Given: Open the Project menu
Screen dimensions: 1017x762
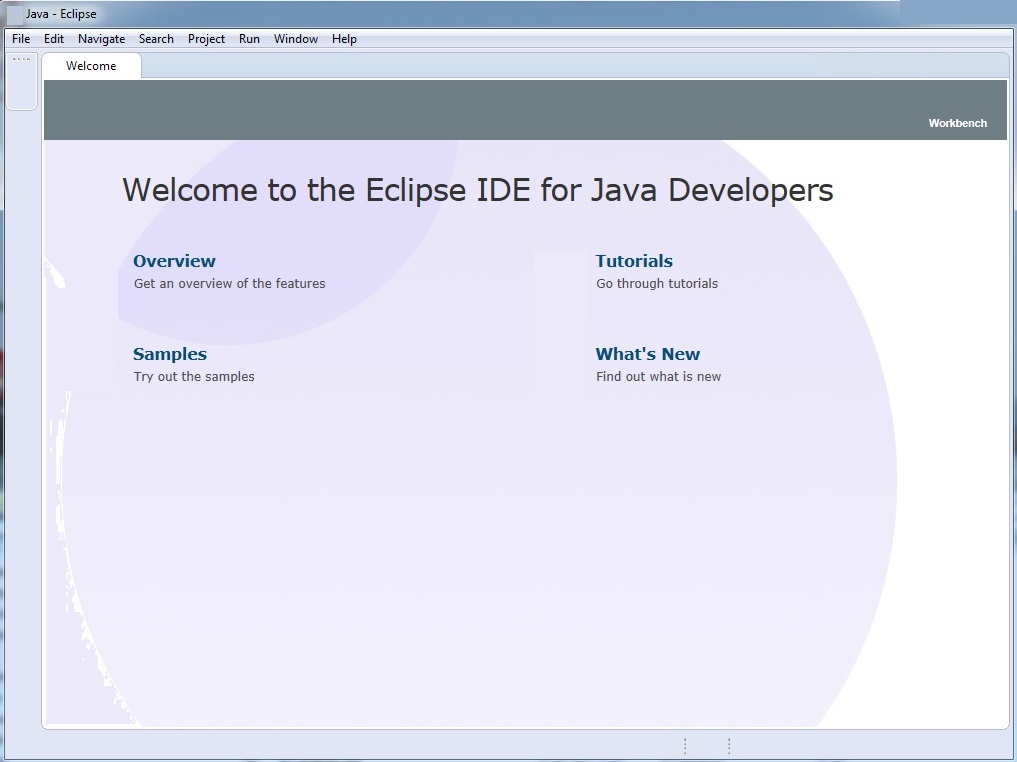Looking at the screenshot, I should point(206,39).
